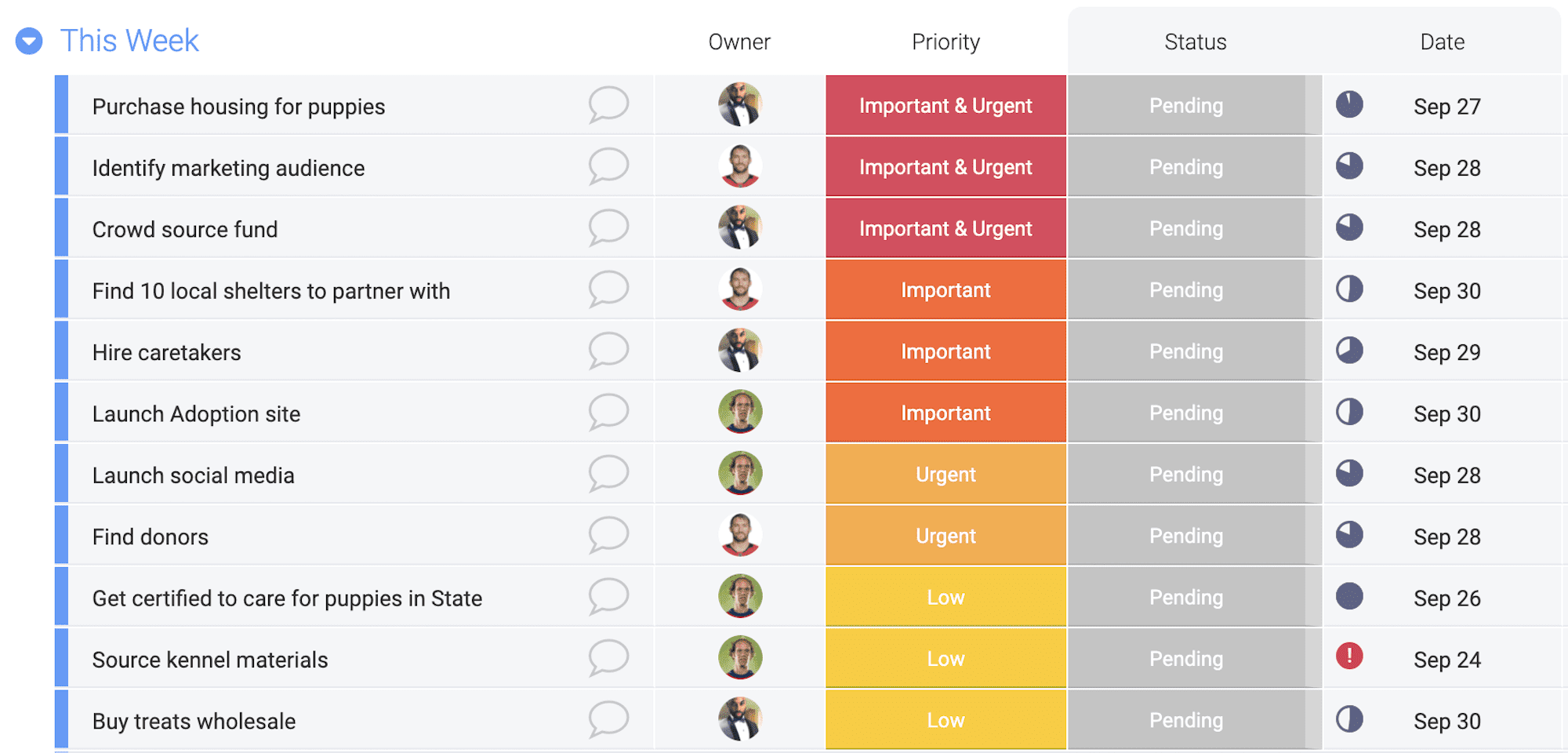Open comment bubble for Buy treats wholesale

[x=608, y=719]
